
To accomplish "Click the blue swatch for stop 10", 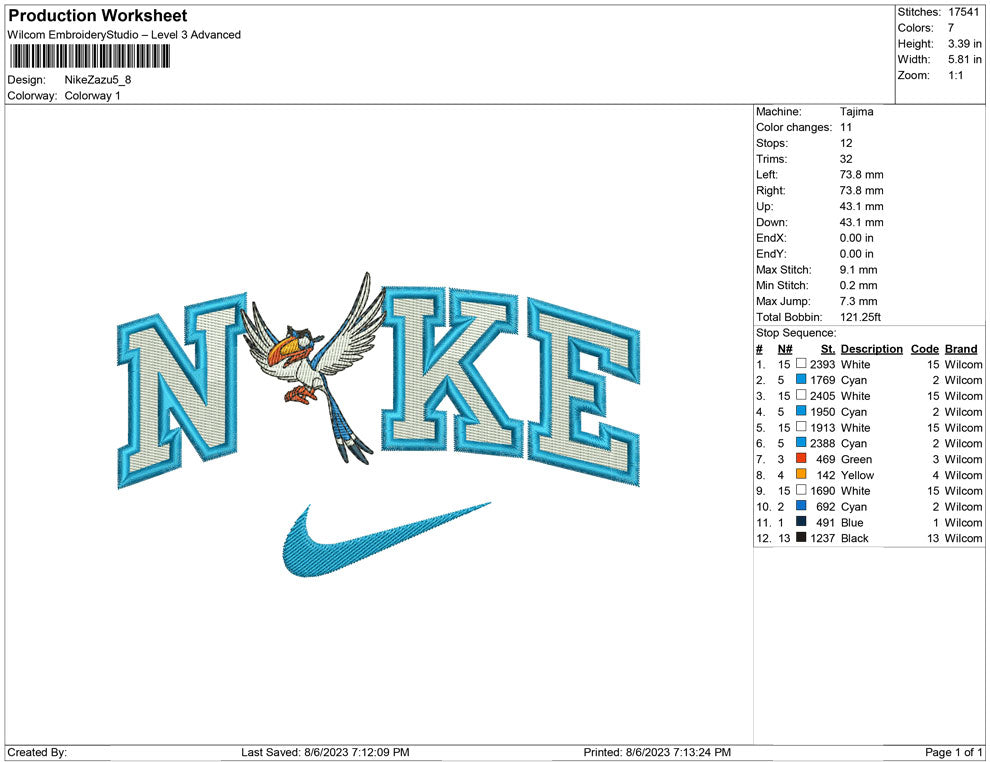I will (x=801, y=506).
